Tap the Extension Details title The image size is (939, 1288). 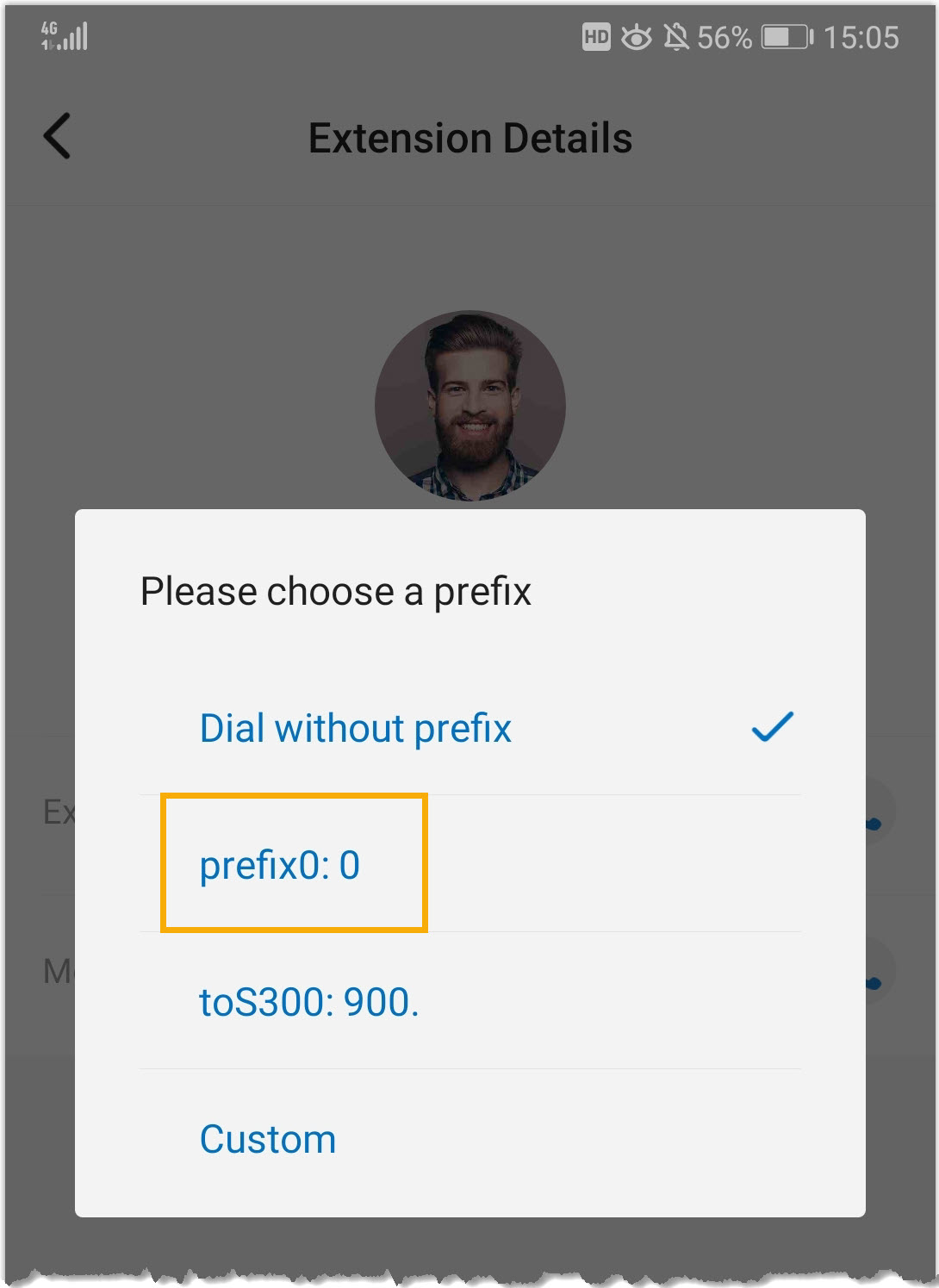tap(470, 139)
